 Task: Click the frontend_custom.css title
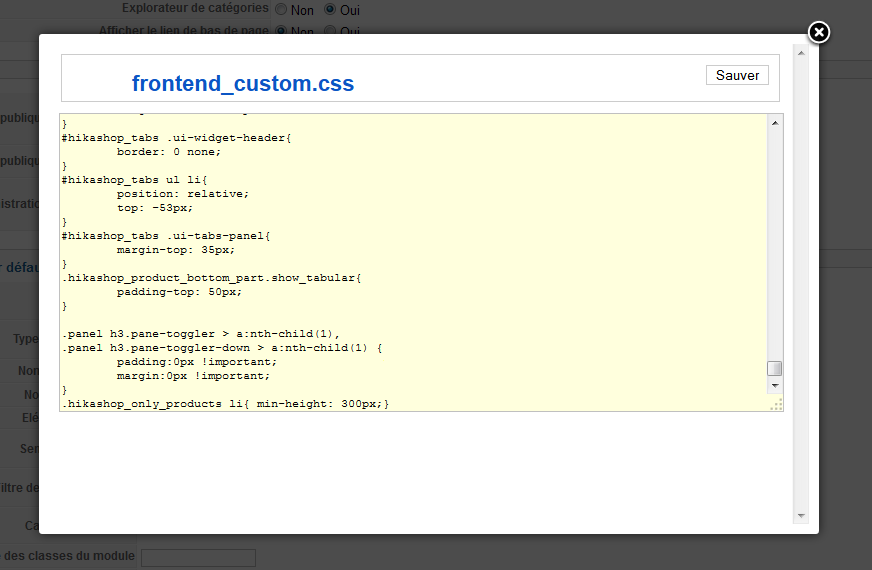coord(242,83)
